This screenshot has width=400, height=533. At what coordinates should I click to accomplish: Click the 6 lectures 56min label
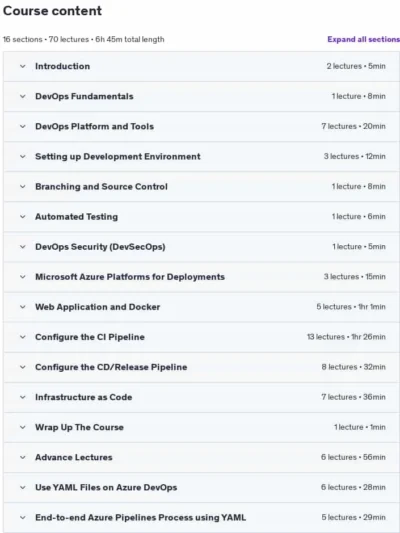pos(353,457)
